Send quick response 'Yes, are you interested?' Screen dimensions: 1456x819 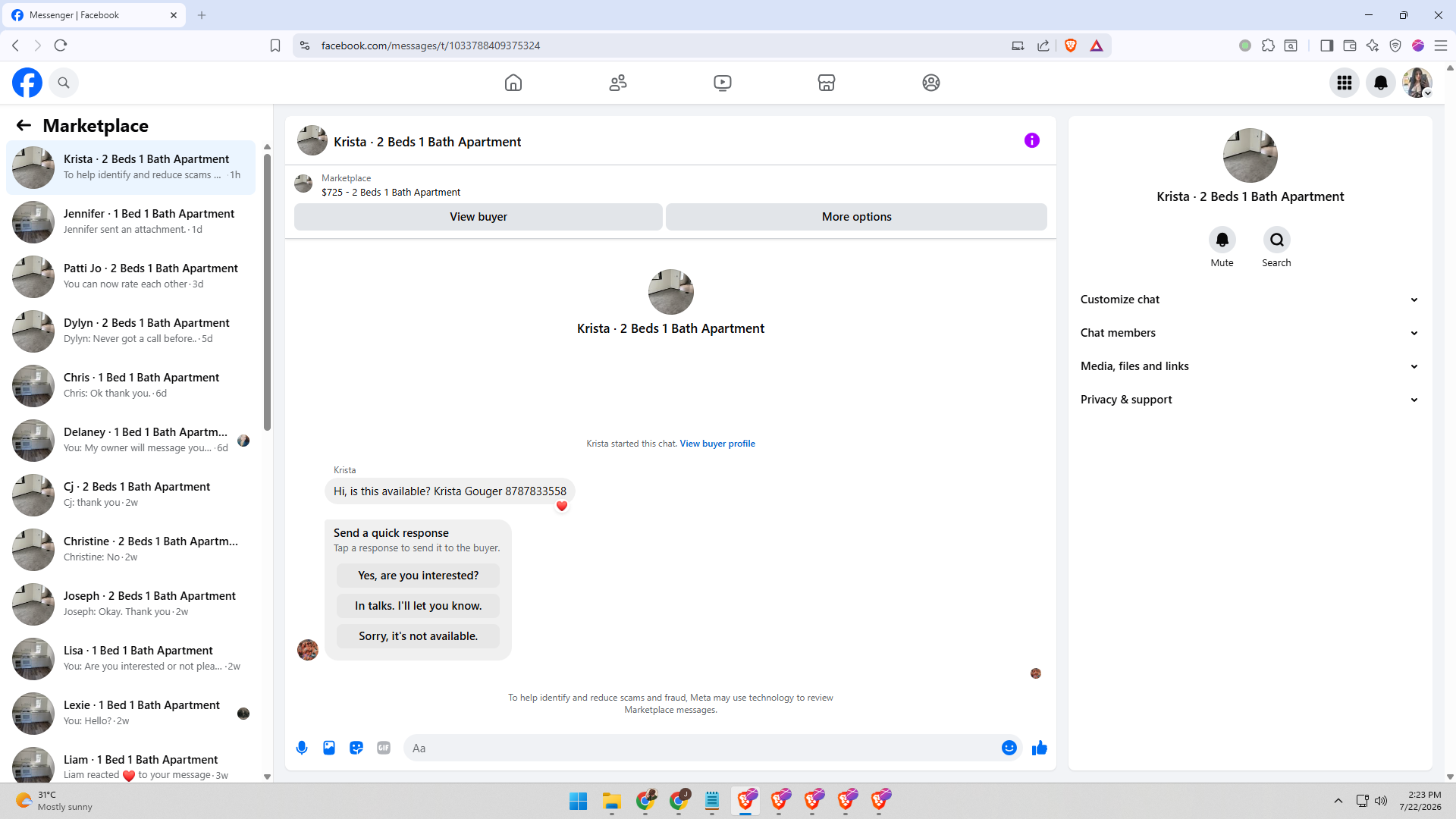(x=419, y=576)
